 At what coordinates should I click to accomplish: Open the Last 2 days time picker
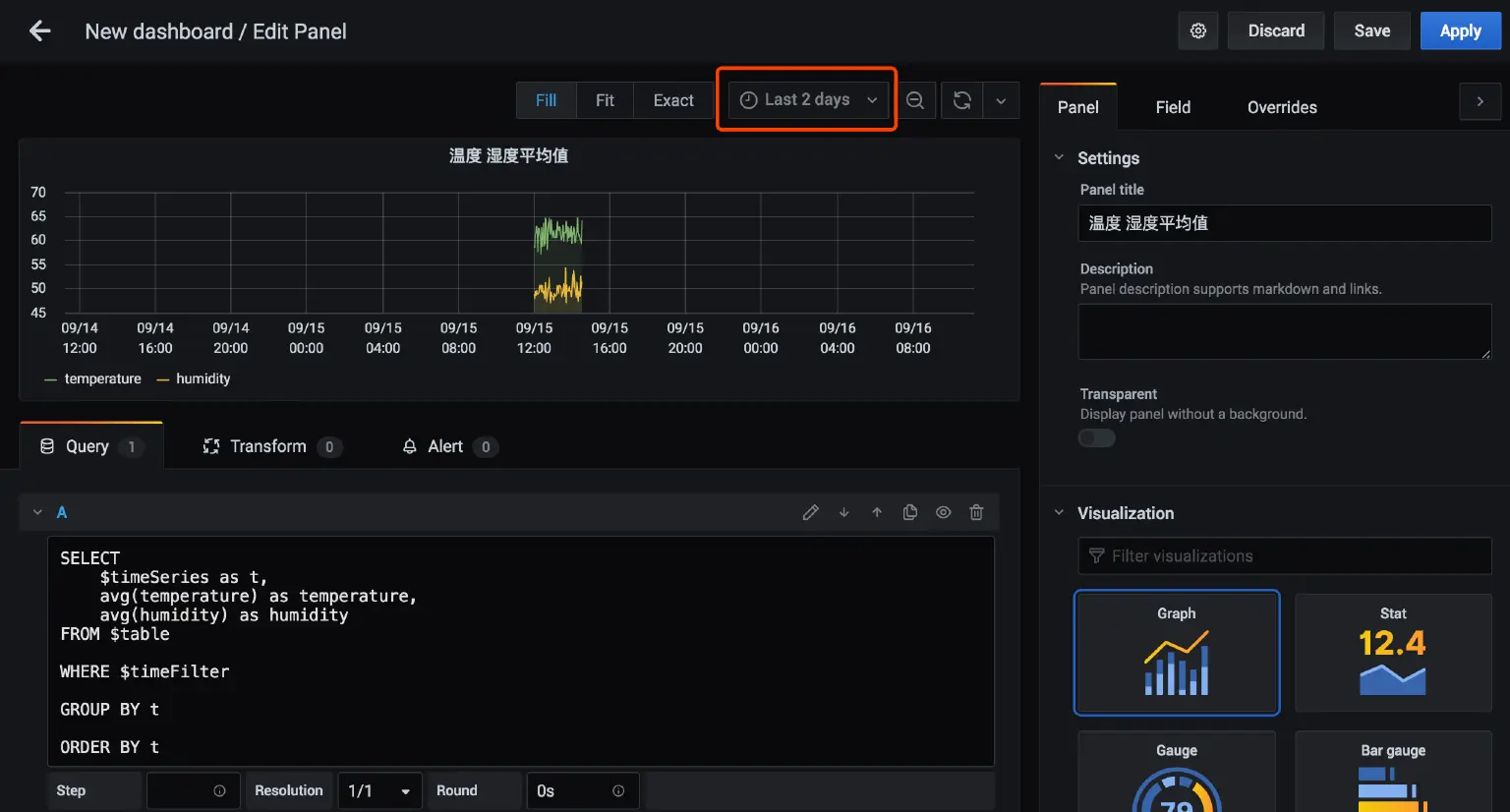point(807,100)
